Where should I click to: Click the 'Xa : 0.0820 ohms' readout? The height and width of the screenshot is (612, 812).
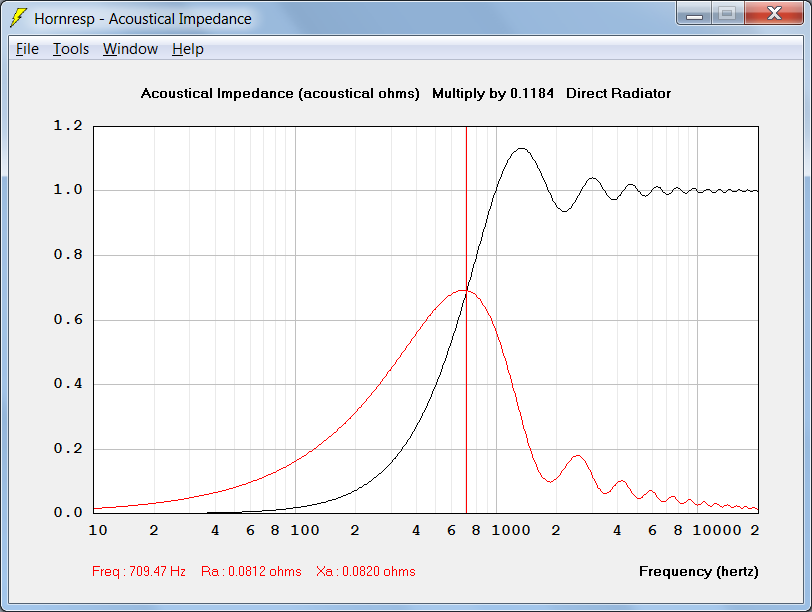pos(366,571)
